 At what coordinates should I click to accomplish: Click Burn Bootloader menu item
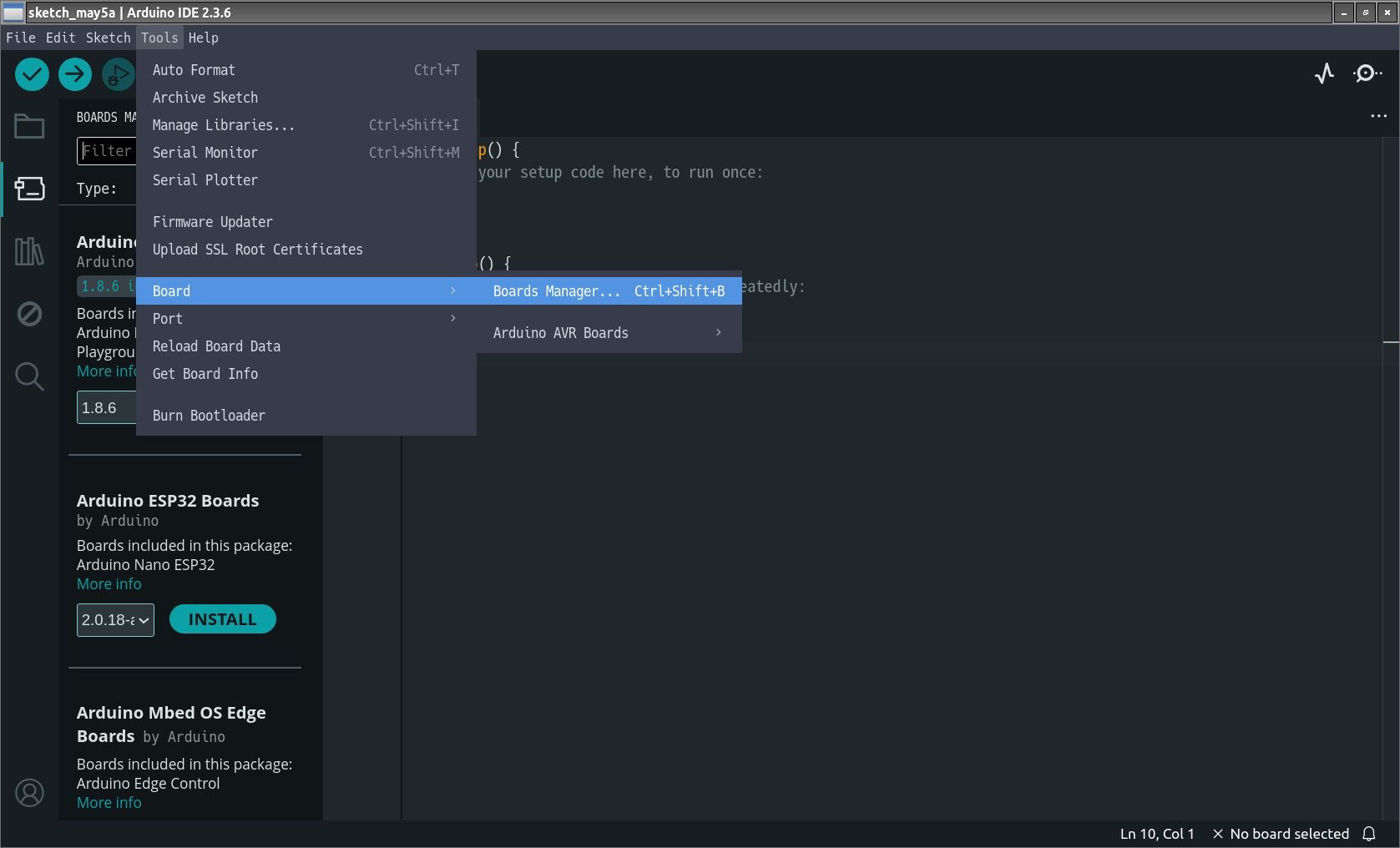tap(209, 416)
